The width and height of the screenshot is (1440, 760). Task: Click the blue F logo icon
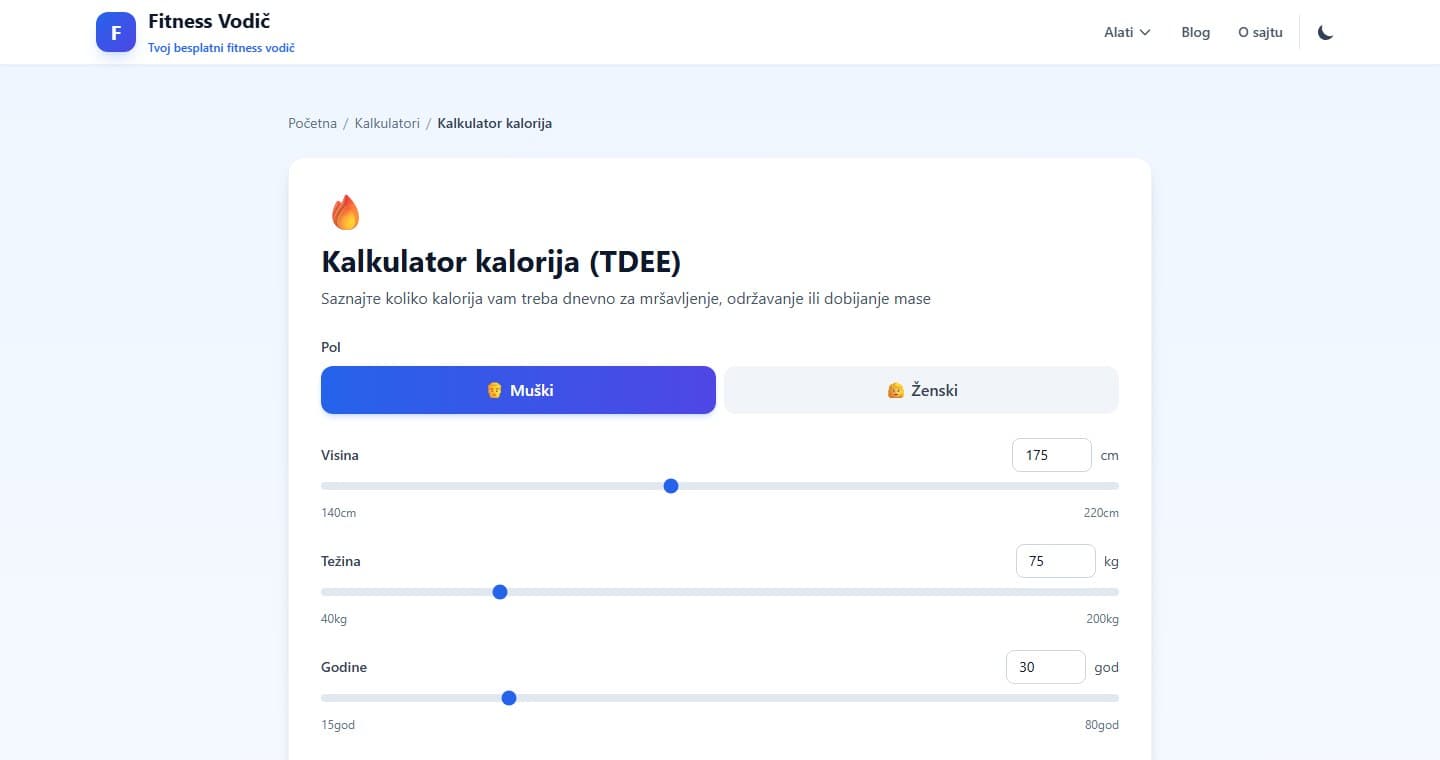coord(116,32)
